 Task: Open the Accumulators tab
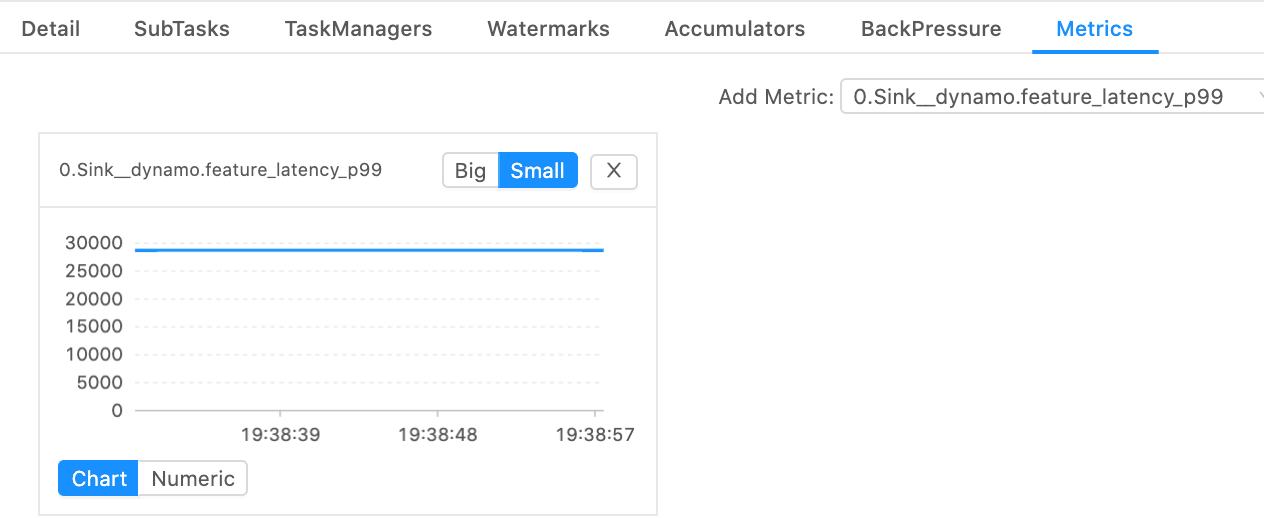pyautogui.click(x=734, y=29)
